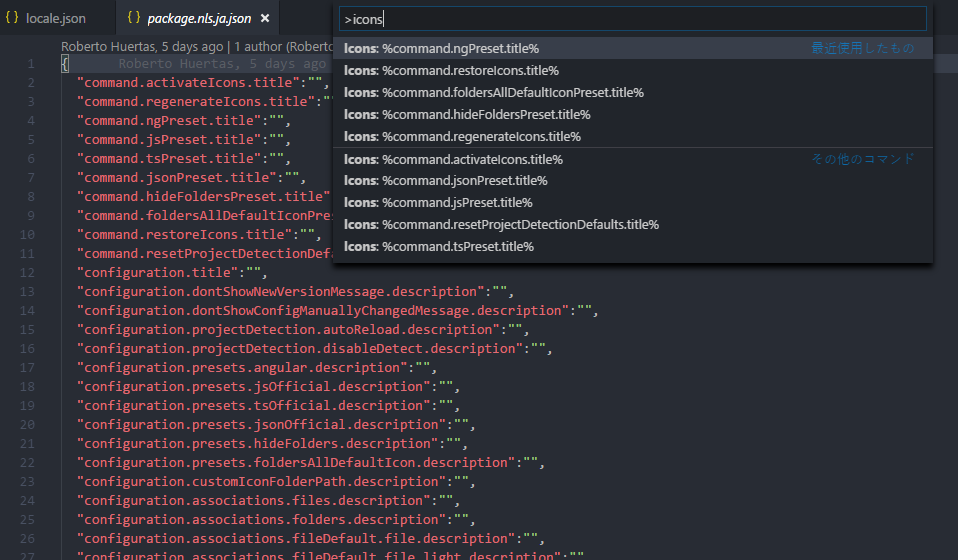The height and width of the screenshot is (560, 958).
Task: Click line number 12 in the gutter
Action: pos(27,272)
